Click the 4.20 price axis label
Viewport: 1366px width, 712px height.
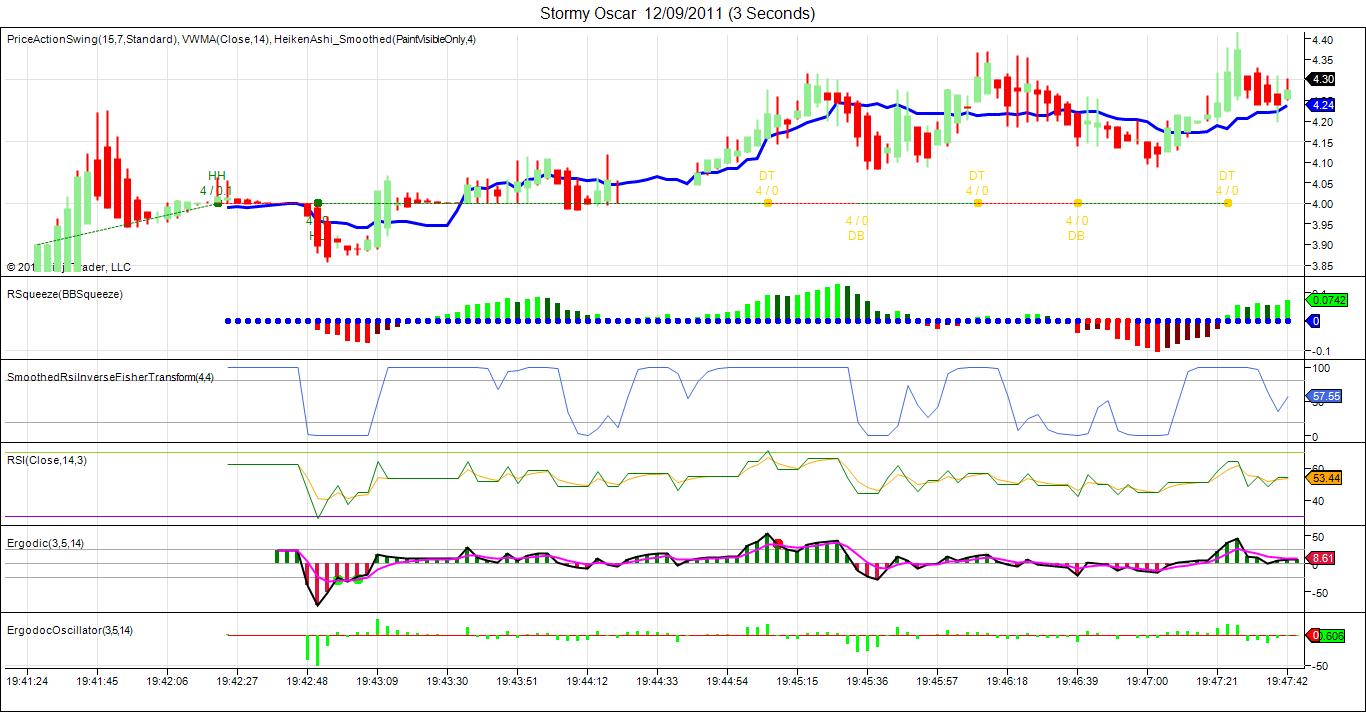(1321, 122)
